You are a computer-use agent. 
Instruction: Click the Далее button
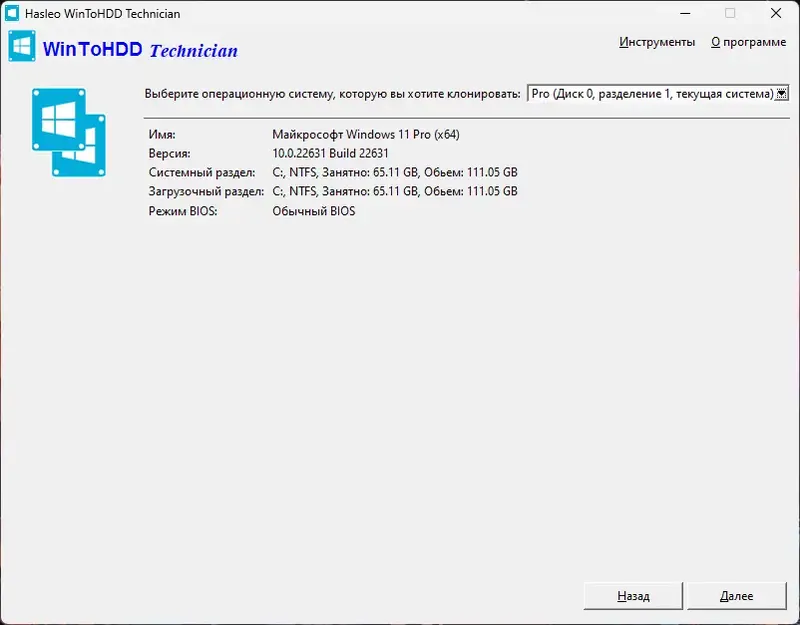(x=736, y=596)
